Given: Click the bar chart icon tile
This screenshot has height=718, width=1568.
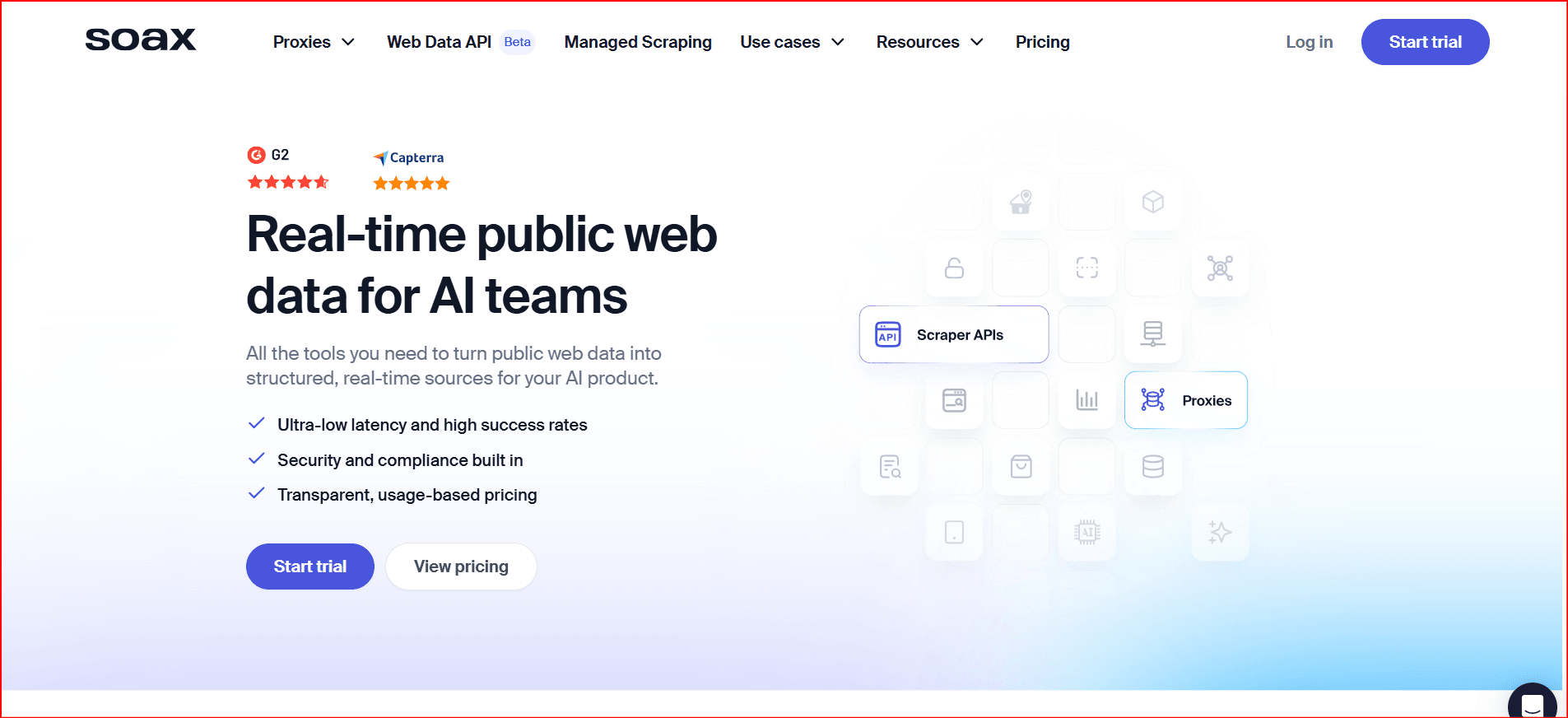Looking at the screenshot, I should point(1086,400).
